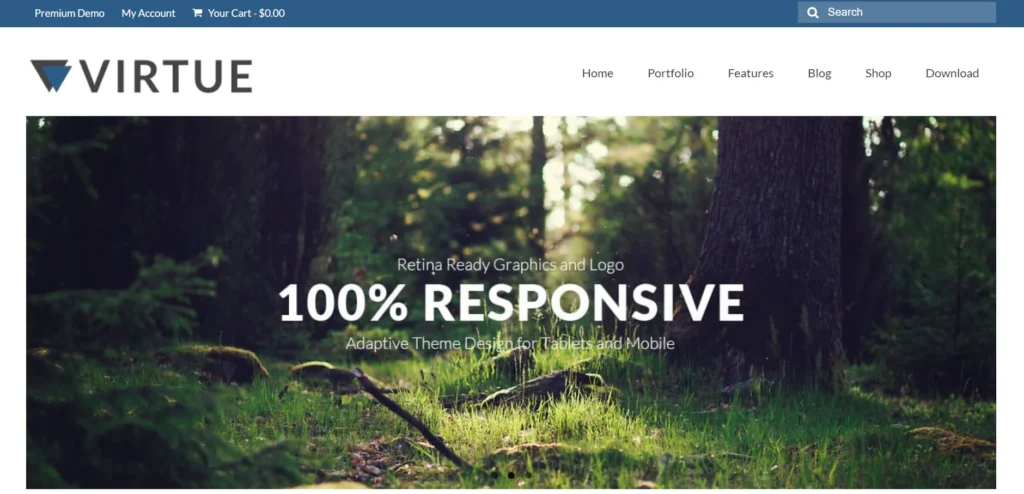Select the middle slider pagination dot
Image resolution: width=1024 pixels, height=494 pixels.
click(x=511, y=475)
